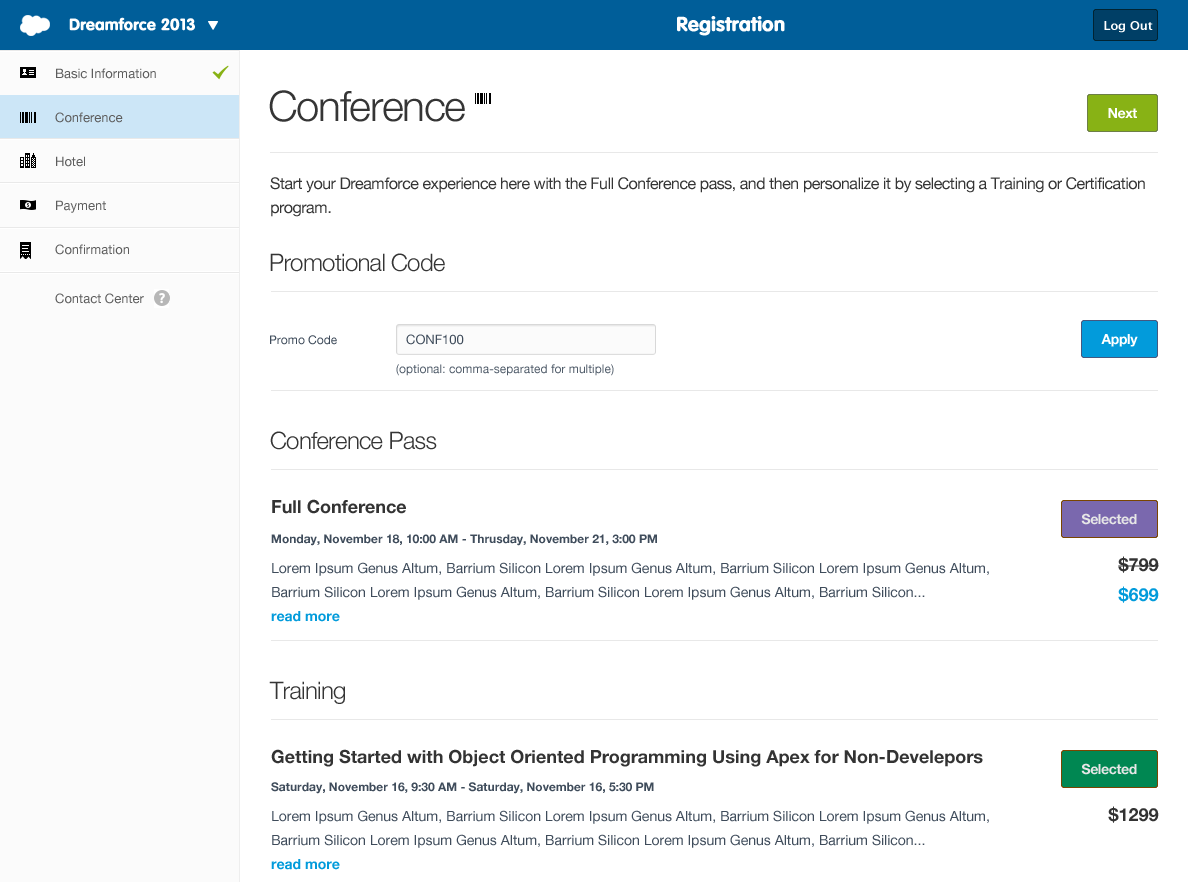The image size is (1188, 882).
Task: Click the Promo Code label
Action: [303, 340]
